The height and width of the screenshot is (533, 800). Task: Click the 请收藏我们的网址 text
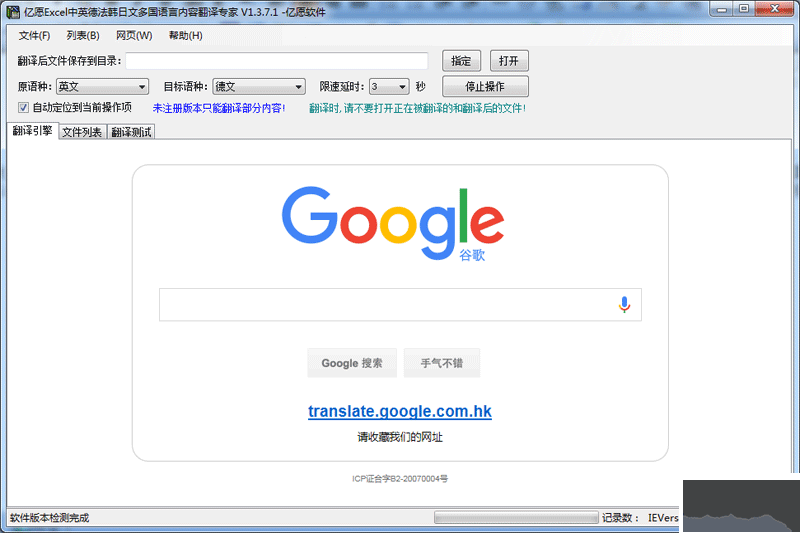tap(400, 437)
